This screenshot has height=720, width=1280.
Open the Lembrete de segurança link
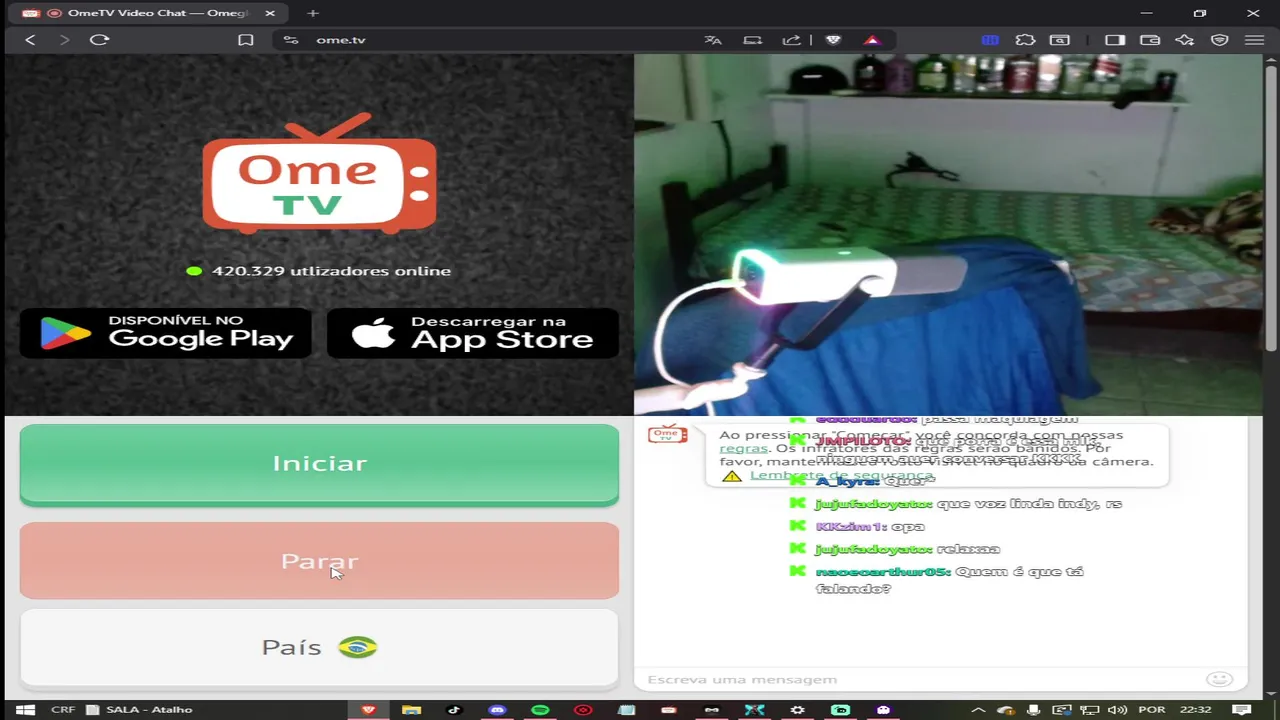[842, 475]
